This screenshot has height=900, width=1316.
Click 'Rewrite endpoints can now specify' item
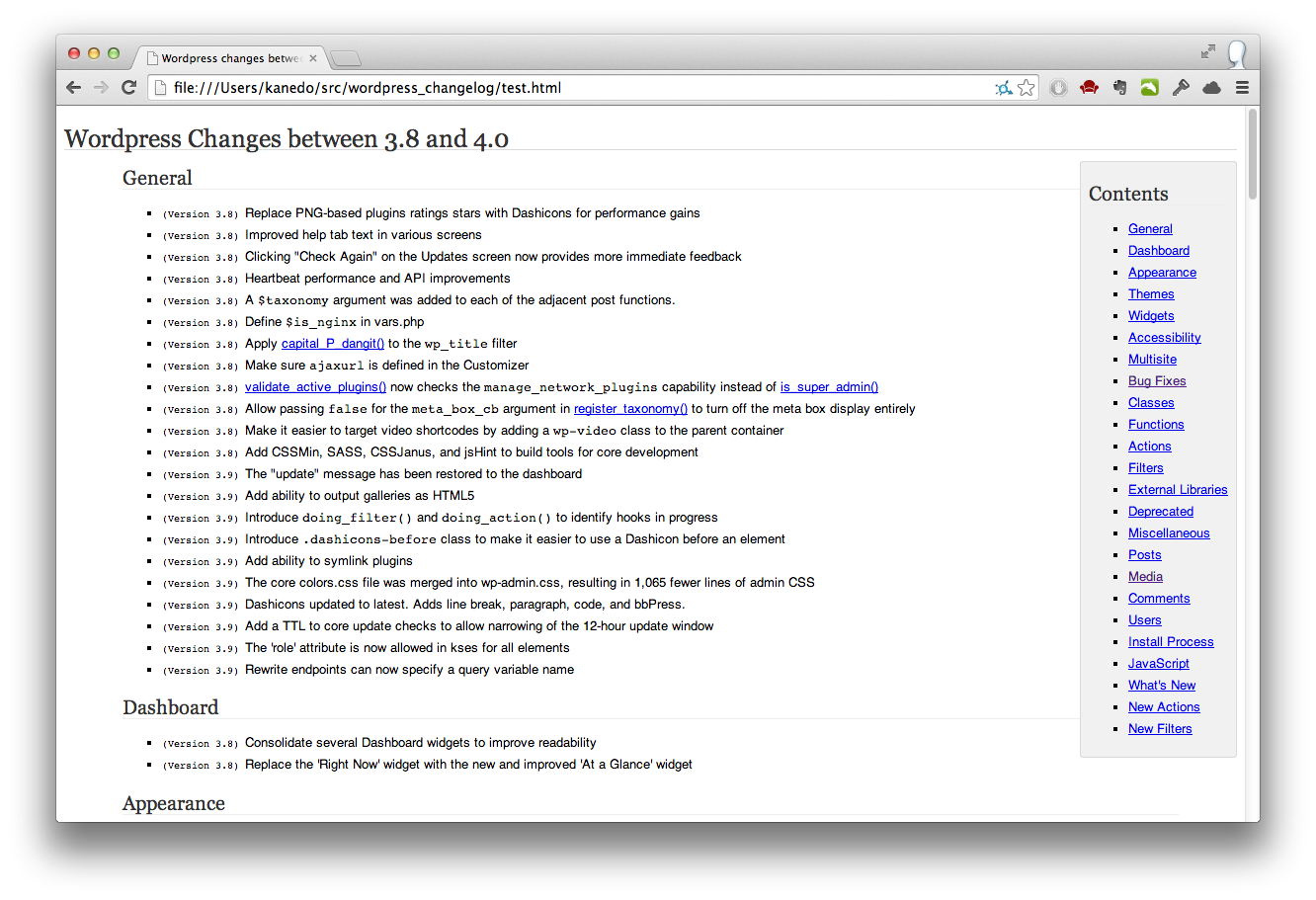[409, 669]
